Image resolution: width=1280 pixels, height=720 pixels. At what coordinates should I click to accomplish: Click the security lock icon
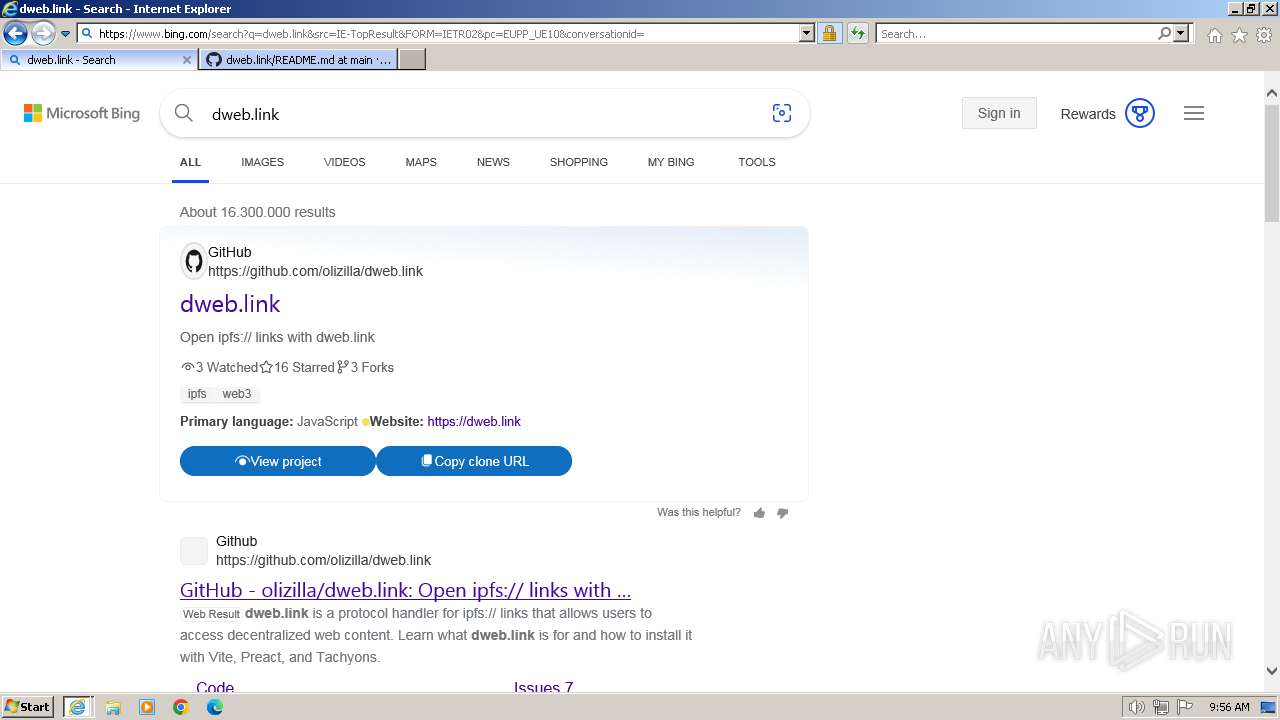[829, 34]
